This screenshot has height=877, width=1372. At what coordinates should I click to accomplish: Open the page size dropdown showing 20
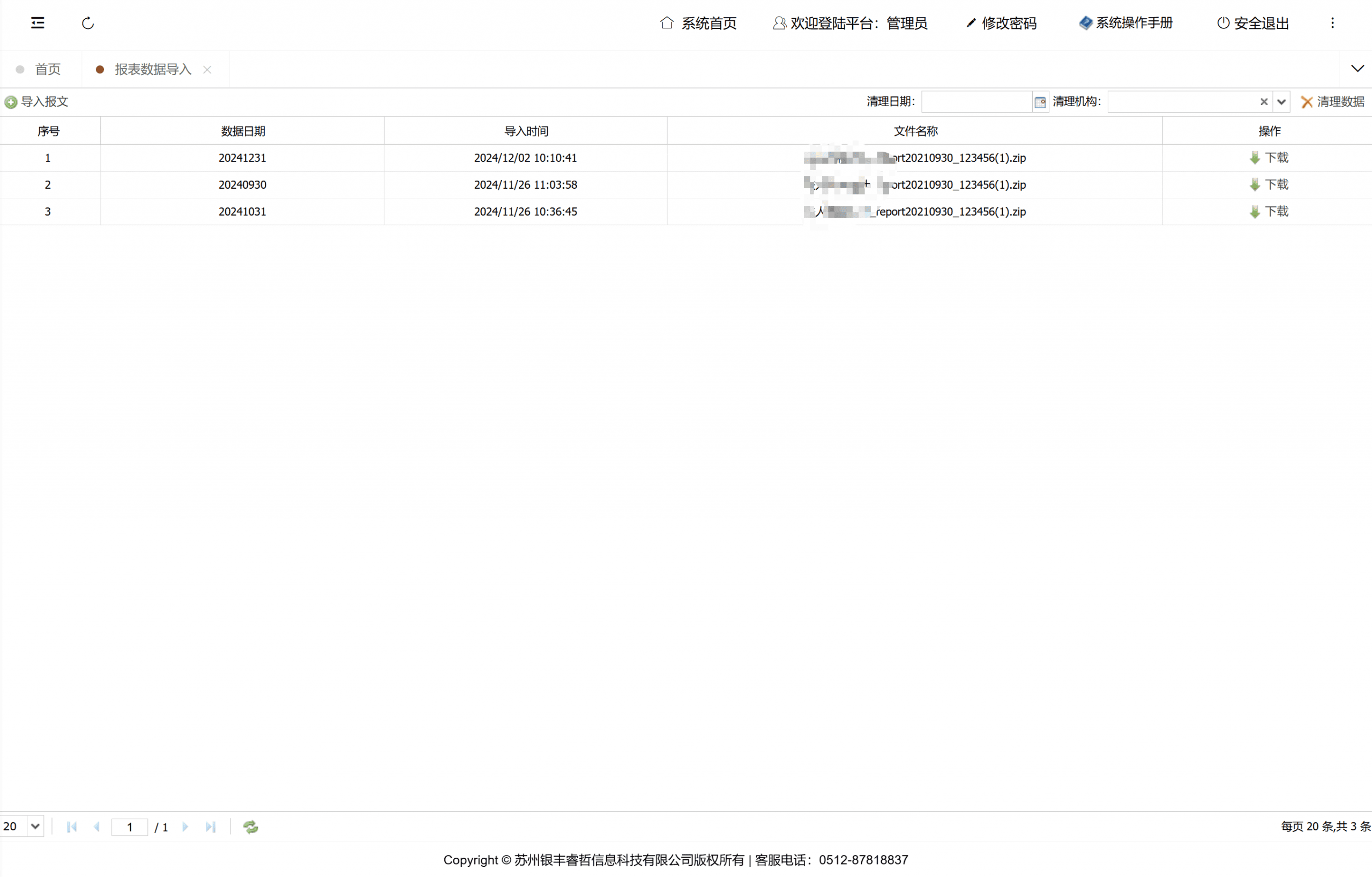click(x=35, y=826)
